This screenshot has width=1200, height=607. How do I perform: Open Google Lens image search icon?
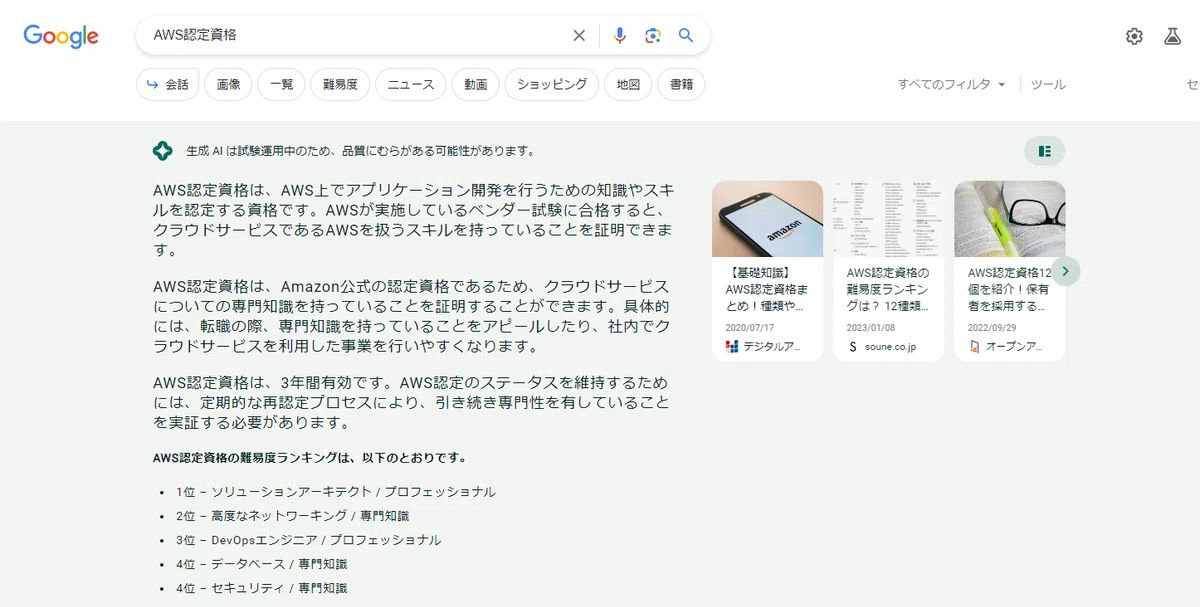click(653, 36)
